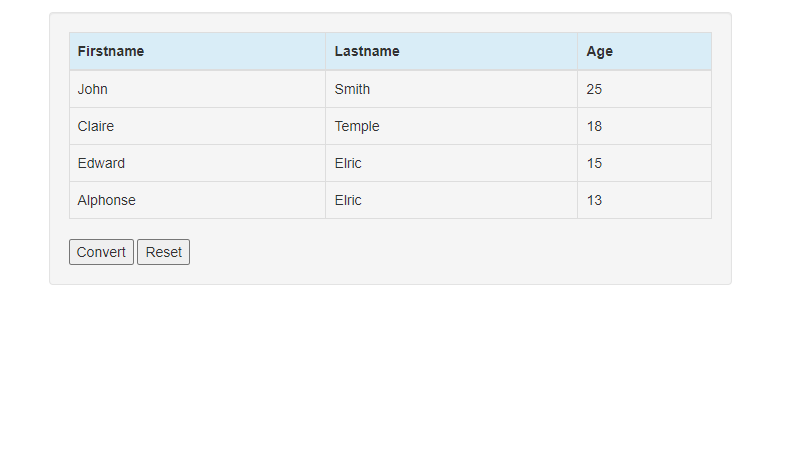Click the Temple lastname cell
This screenshot has width=797, height=465.
451,126
